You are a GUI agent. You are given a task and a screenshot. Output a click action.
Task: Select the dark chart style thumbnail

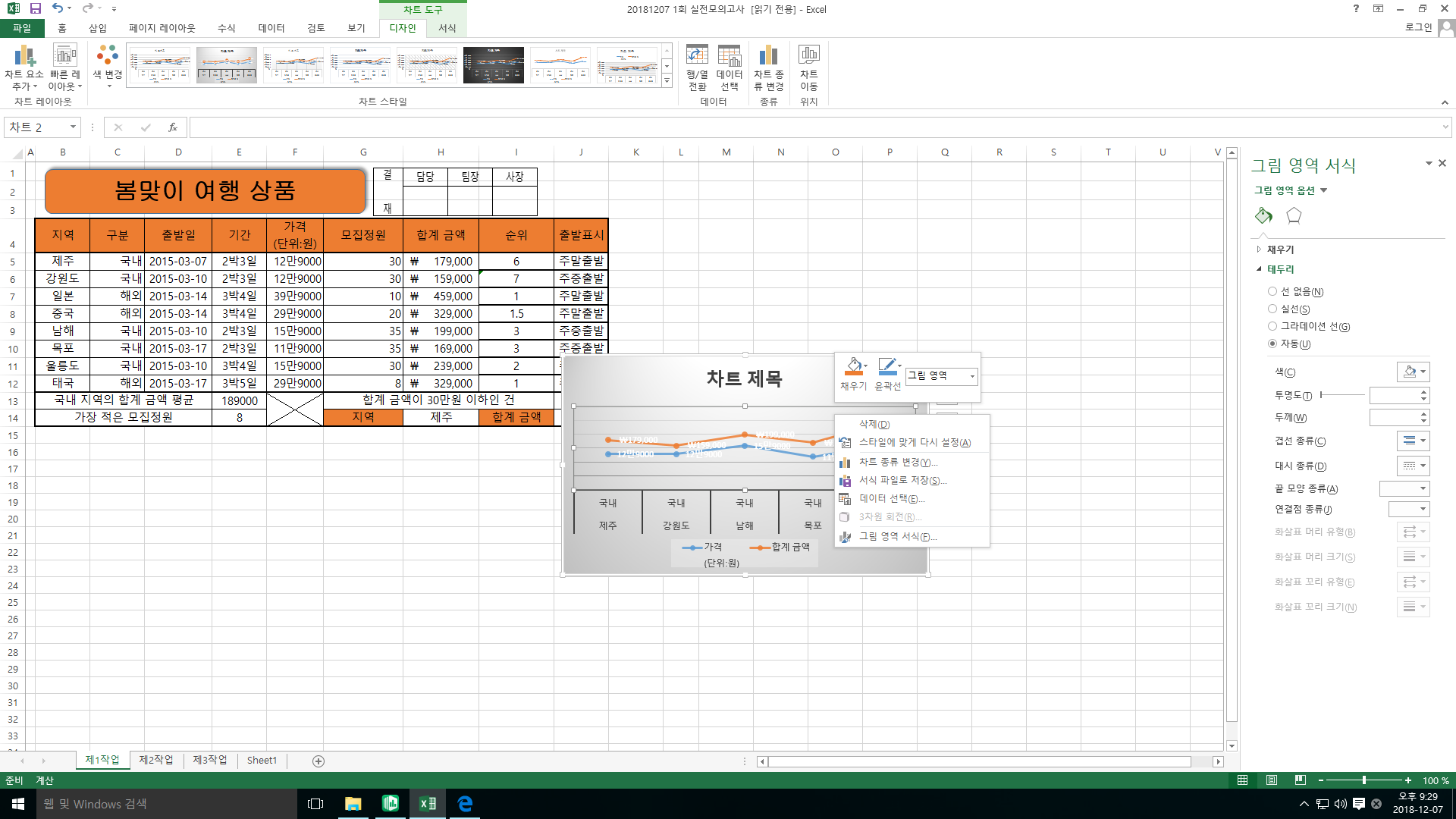[x=493, y=65]
